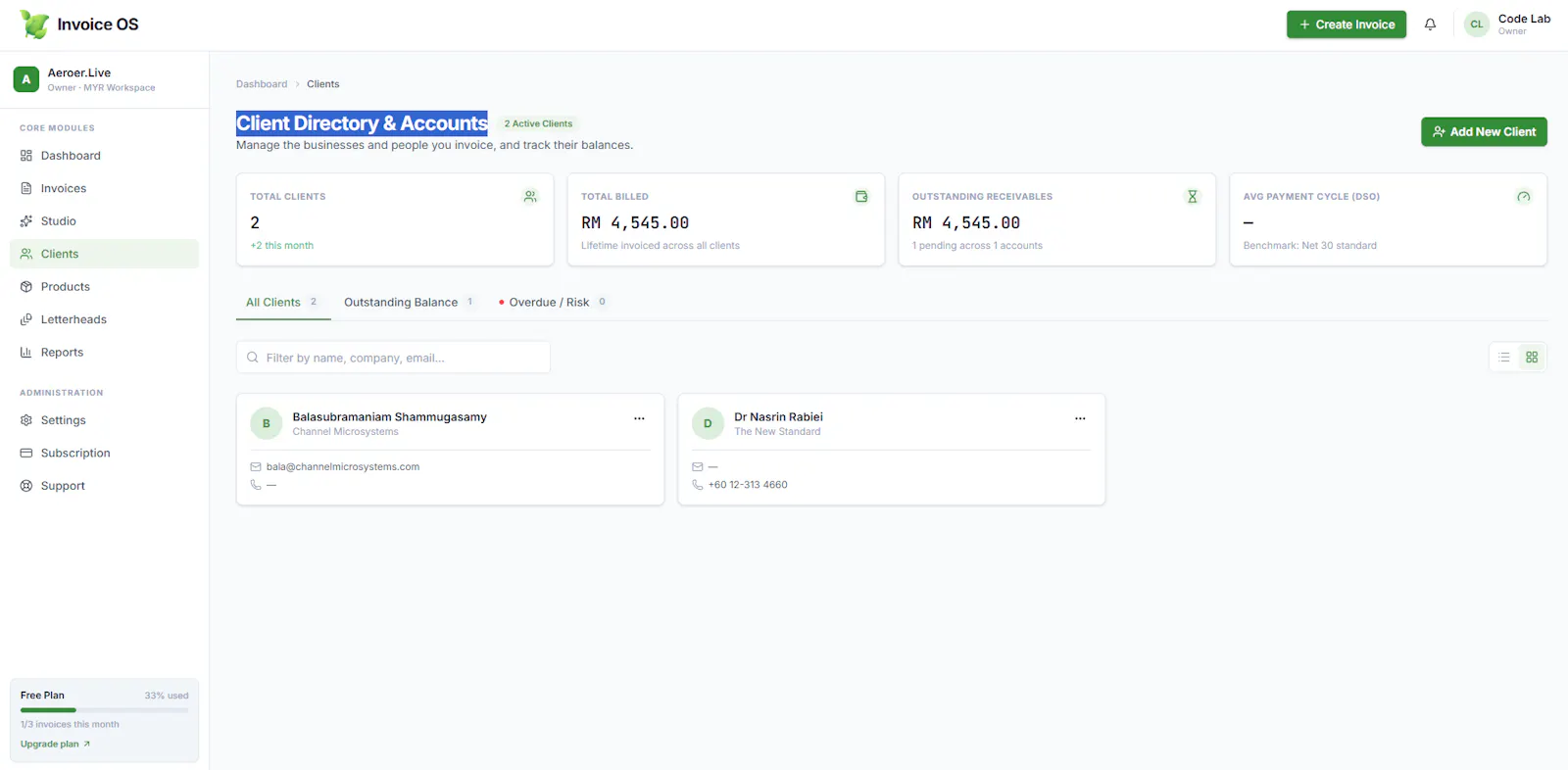
Task: Click the Invoices sidebar icon
Action: (26, 188)
